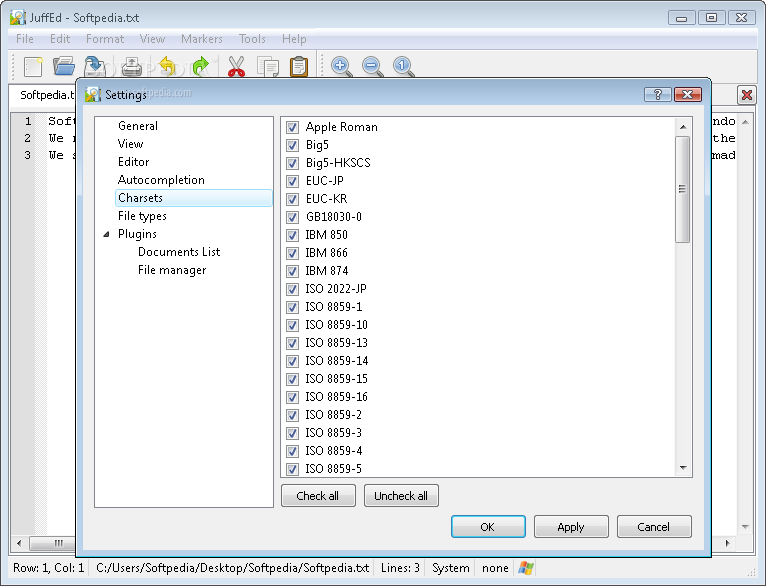Click the System status bar entry

point(450,568)
